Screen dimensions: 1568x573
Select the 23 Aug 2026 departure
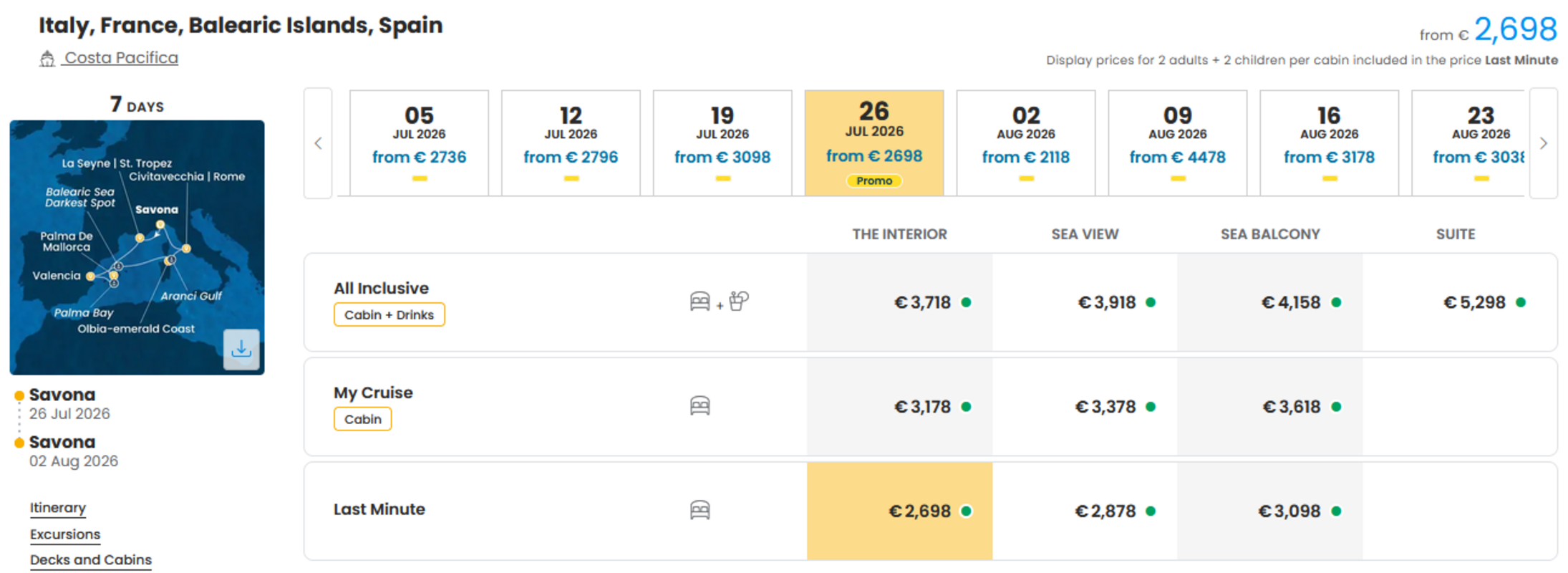pos(1469,143)
